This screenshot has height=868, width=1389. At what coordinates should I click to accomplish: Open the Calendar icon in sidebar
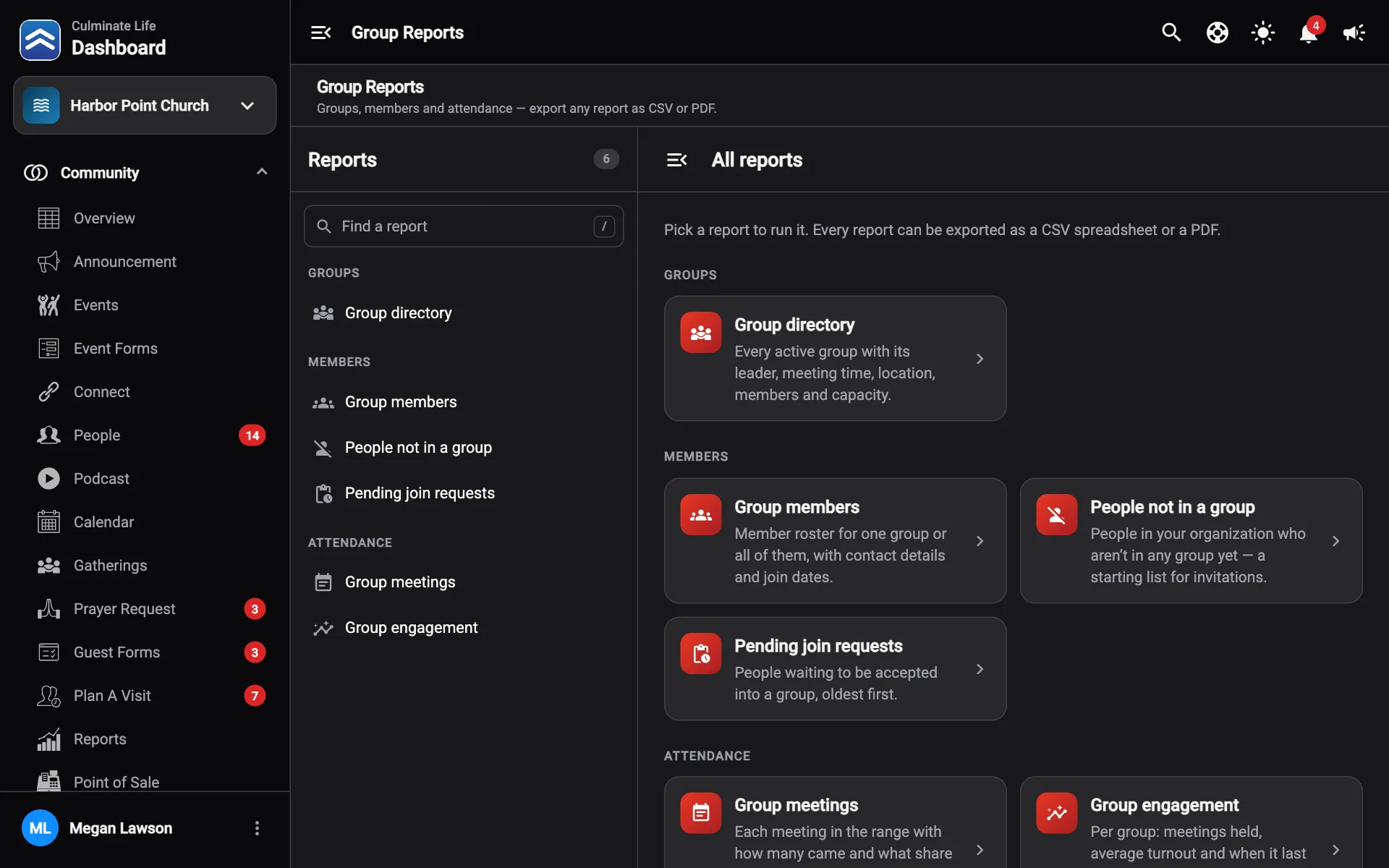(48, 522)
